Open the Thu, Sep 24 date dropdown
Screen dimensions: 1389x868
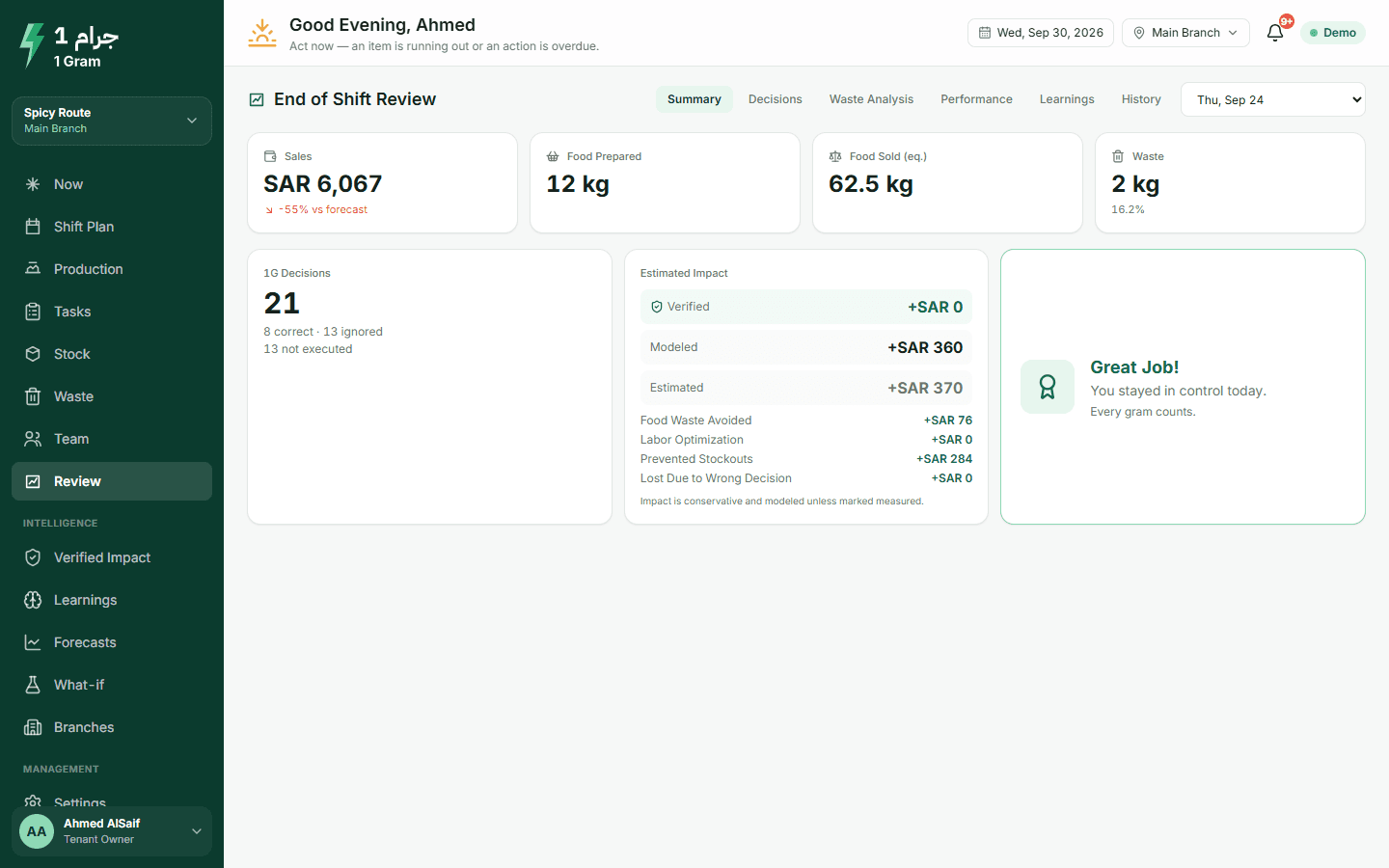click(1273, 99)
